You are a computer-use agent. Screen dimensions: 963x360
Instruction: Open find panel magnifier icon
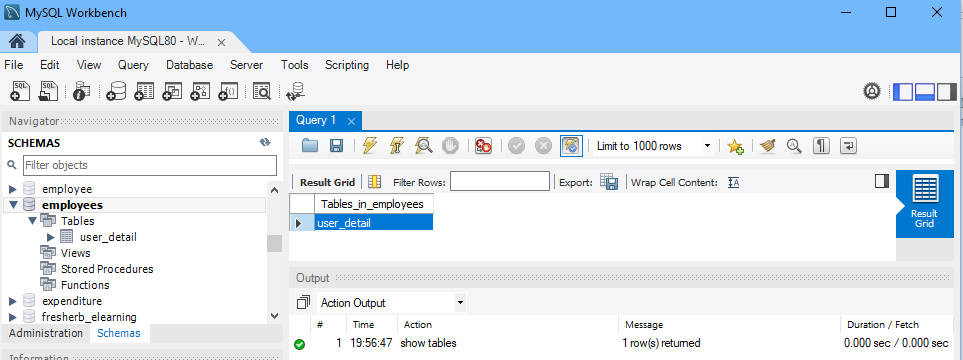pos(795,146)
